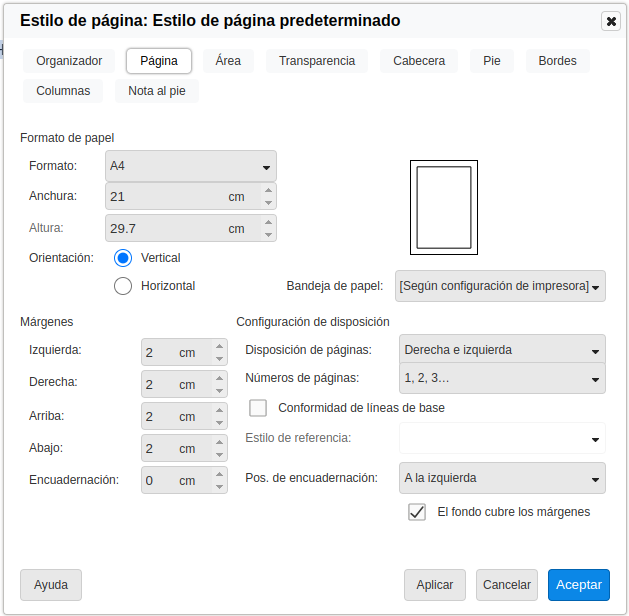Increase the Anchura width value
This screenshot has width=629, height=616.
tap(267, 190)
